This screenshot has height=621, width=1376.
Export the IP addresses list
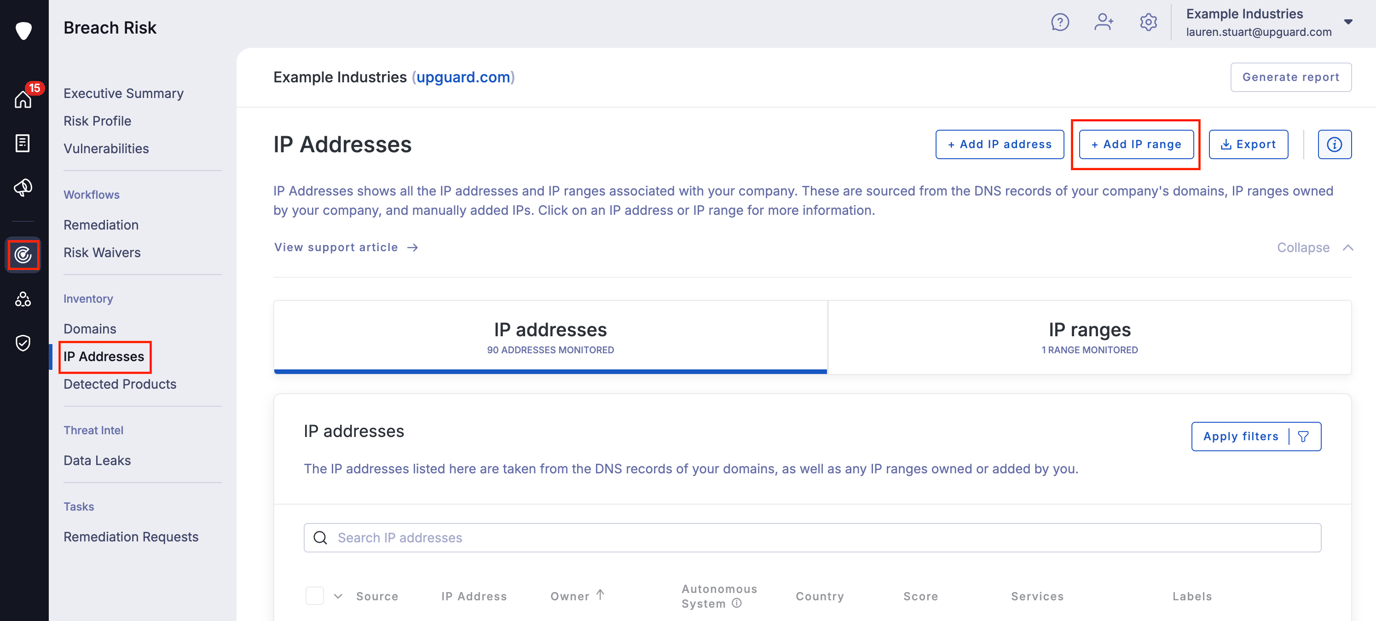tap(1248, 145)
